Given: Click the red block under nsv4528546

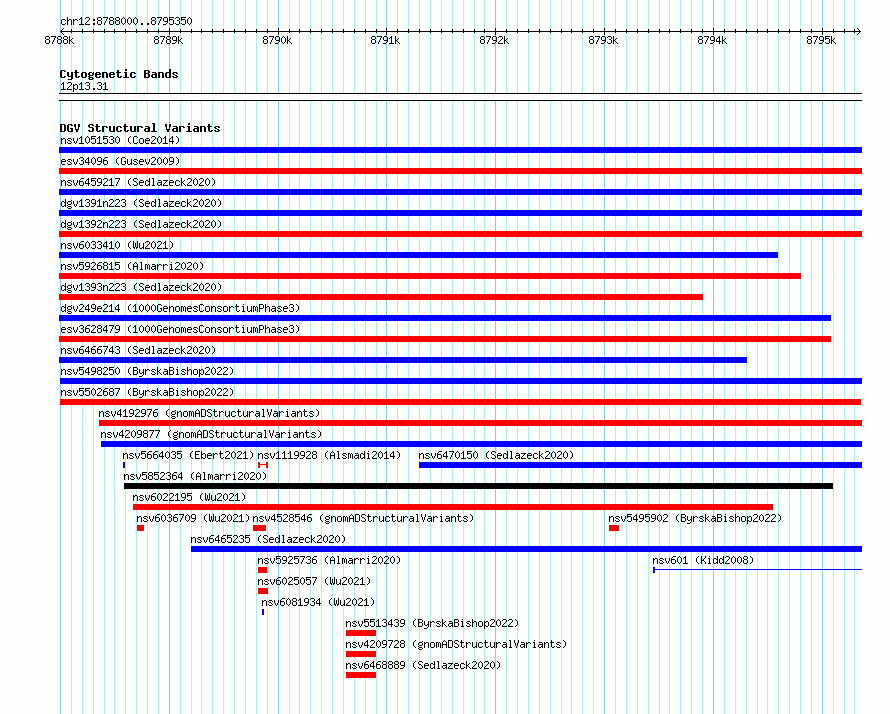Looking at the screenshot, I should click(259, 528).
